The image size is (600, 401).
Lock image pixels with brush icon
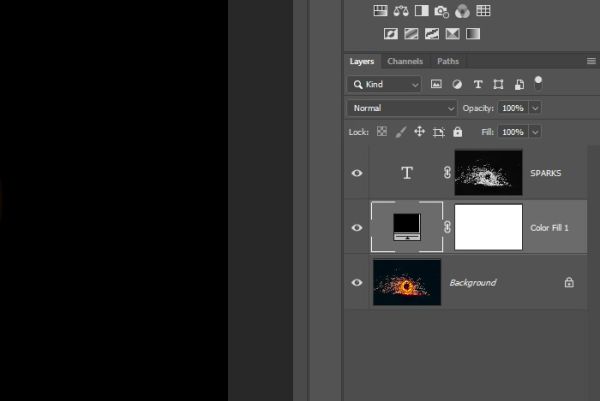[401, 132]
